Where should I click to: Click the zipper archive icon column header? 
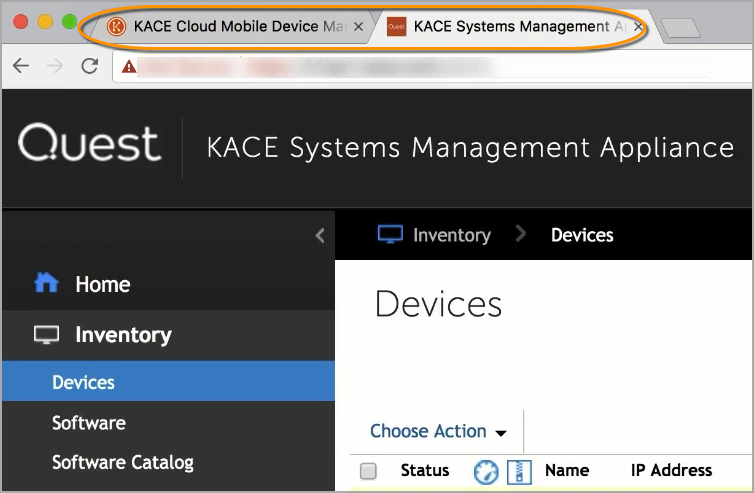click(x=519, y=471)
